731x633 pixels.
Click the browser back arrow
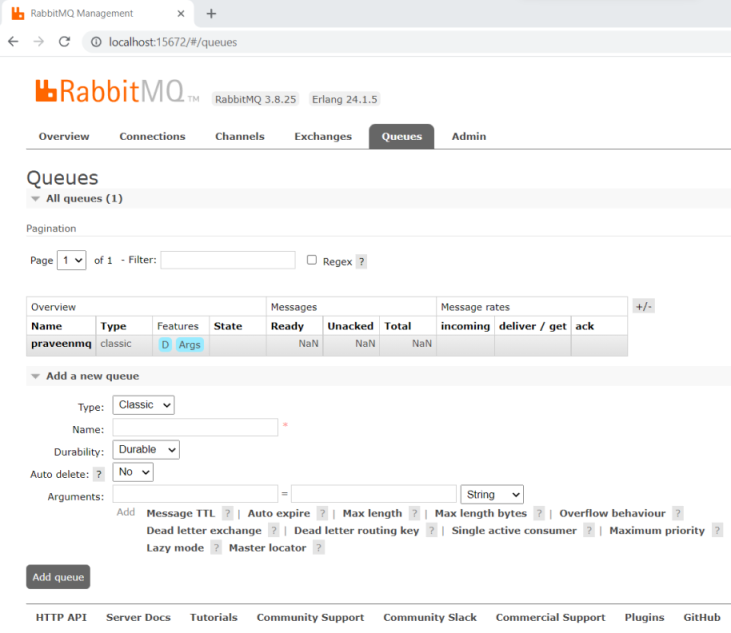coord(13,42)
